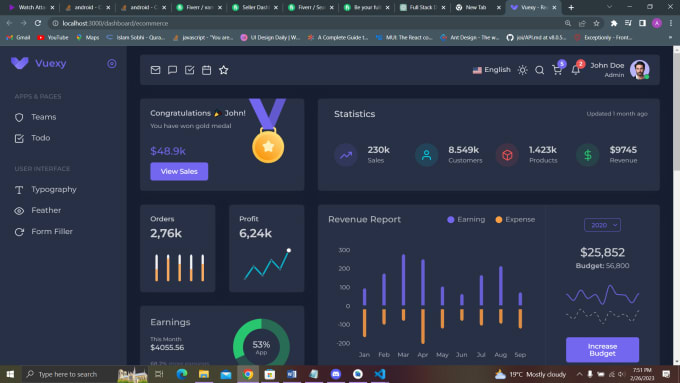Open the English language dropdown

click(x=491, y=70)
